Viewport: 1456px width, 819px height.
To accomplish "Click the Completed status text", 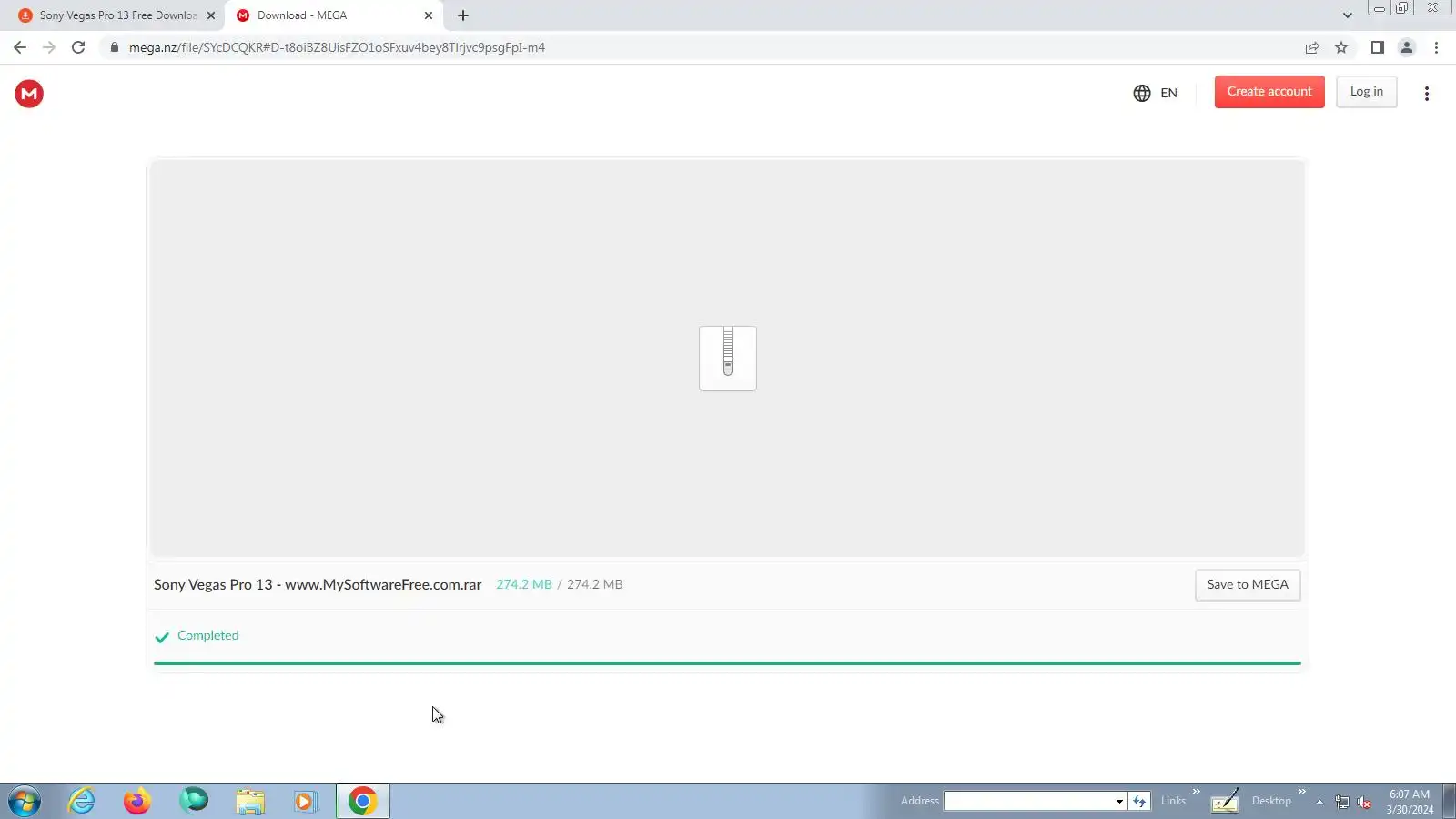I will coord(207,635).
